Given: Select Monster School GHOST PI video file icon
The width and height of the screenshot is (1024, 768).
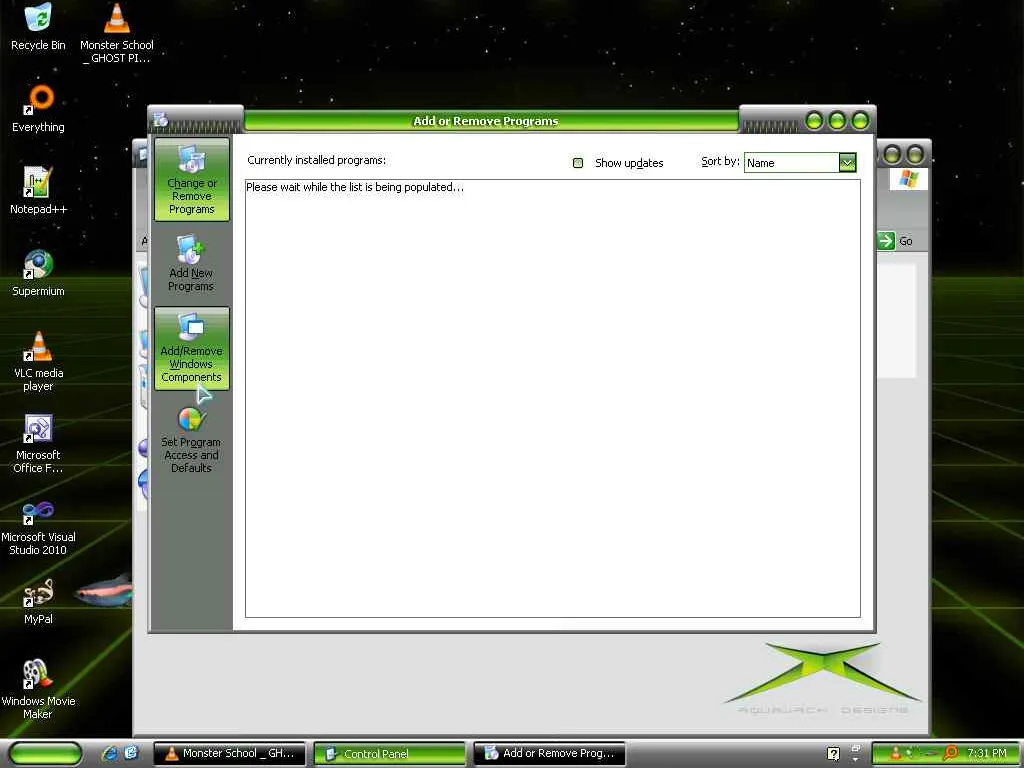Looking at the screenshot, I should pyautogui.click(x=117, y=33).
